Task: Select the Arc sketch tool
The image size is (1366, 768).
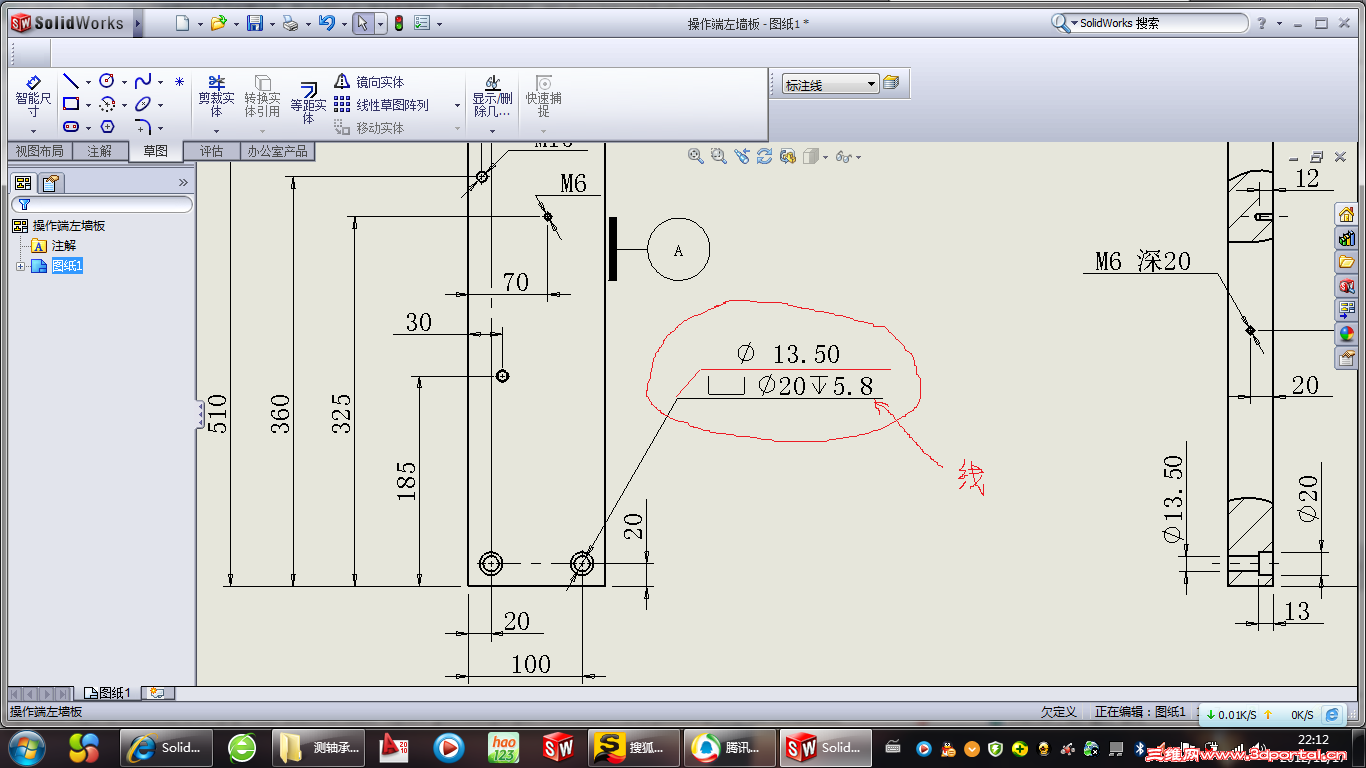Action: 107,104
